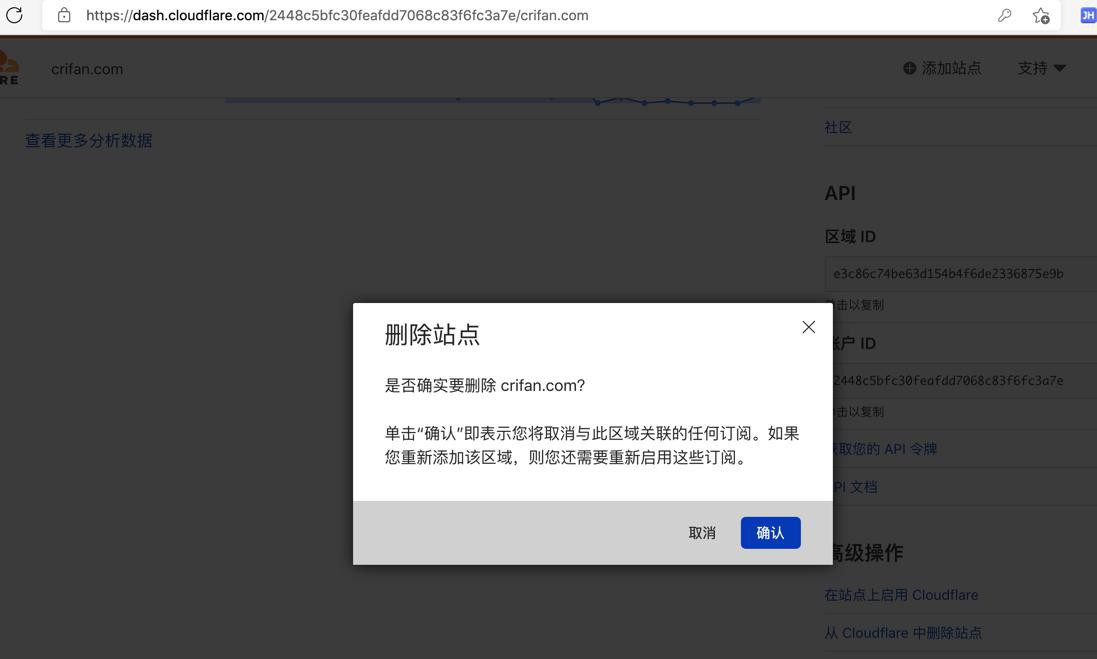Click the Cloudflare logo
Viewport: 1097px width, 659px height.
(x=9, y=68)
